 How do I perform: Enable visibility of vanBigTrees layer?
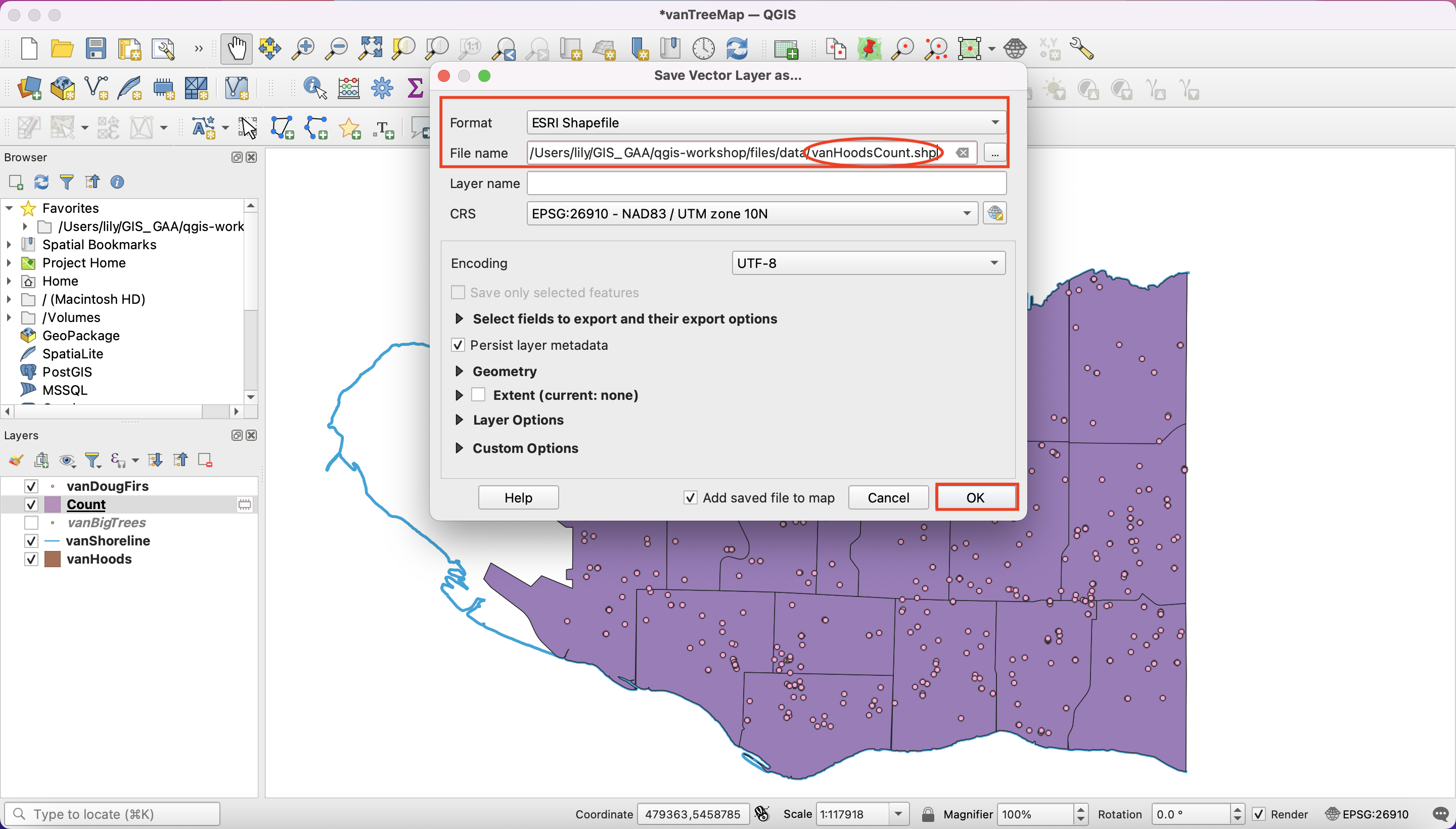coord(31,523)
